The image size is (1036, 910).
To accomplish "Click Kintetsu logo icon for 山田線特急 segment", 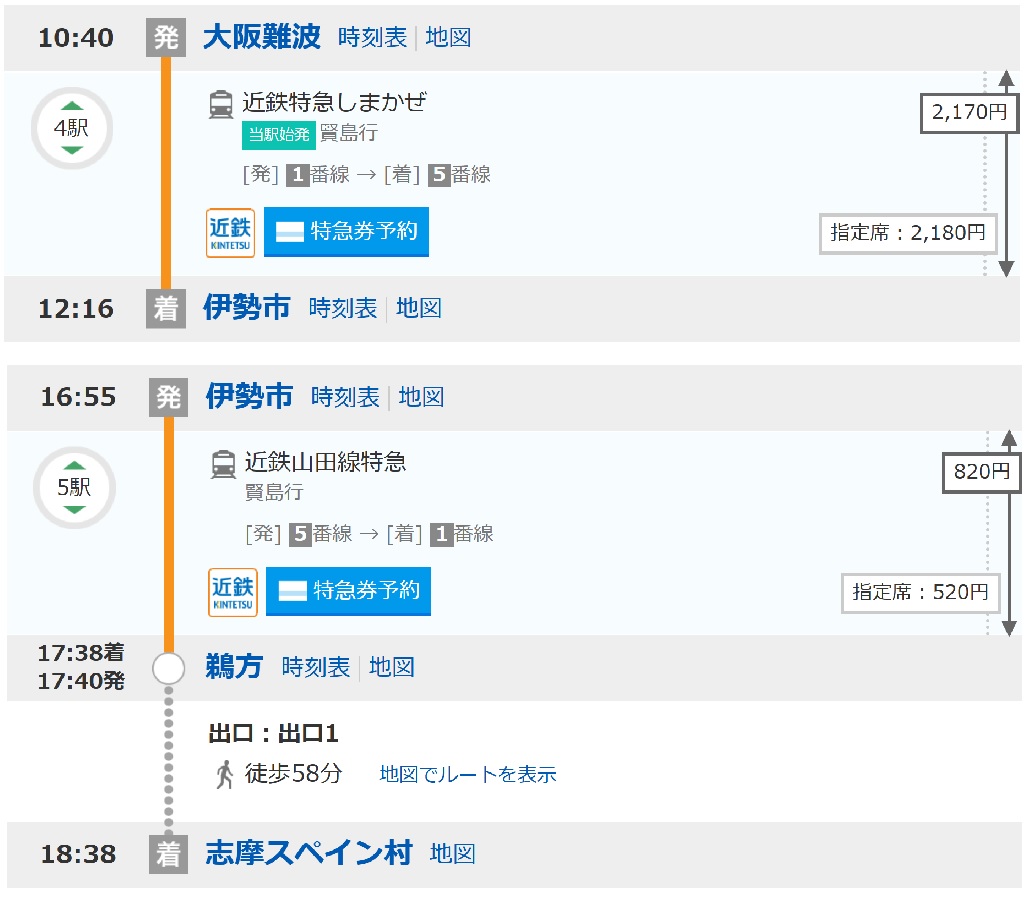I will click(x=233, y=592).
